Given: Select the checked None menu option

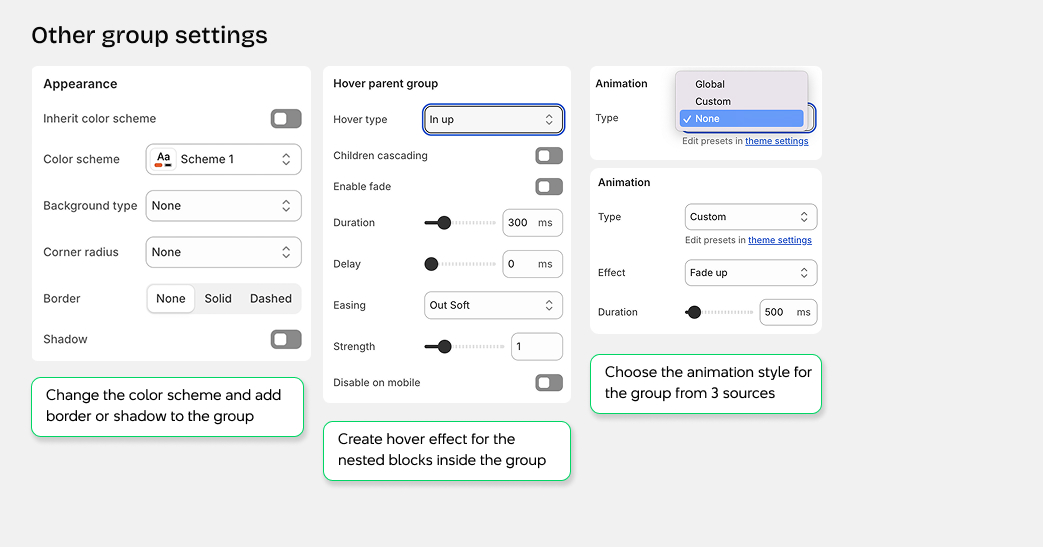Looking at the screenshot, I should point(741,119).
